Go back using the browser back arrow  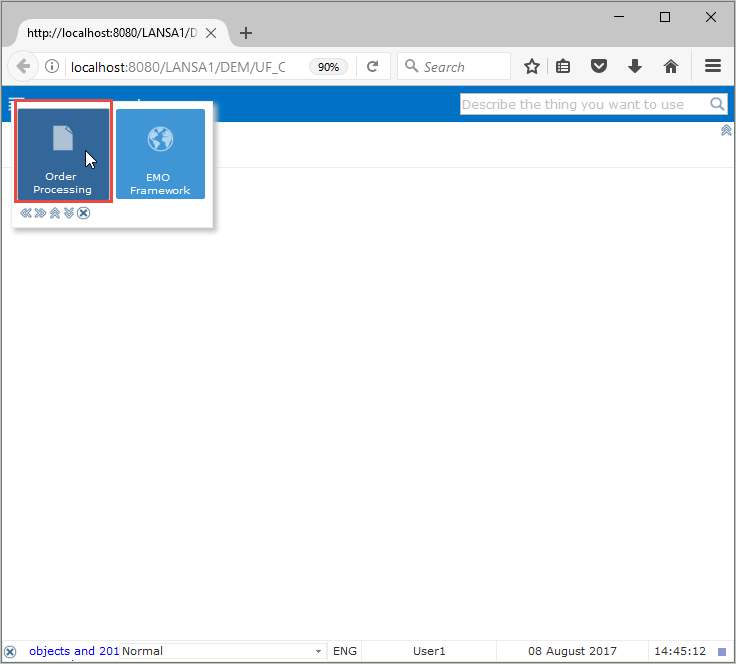click(x=23, y=67)
